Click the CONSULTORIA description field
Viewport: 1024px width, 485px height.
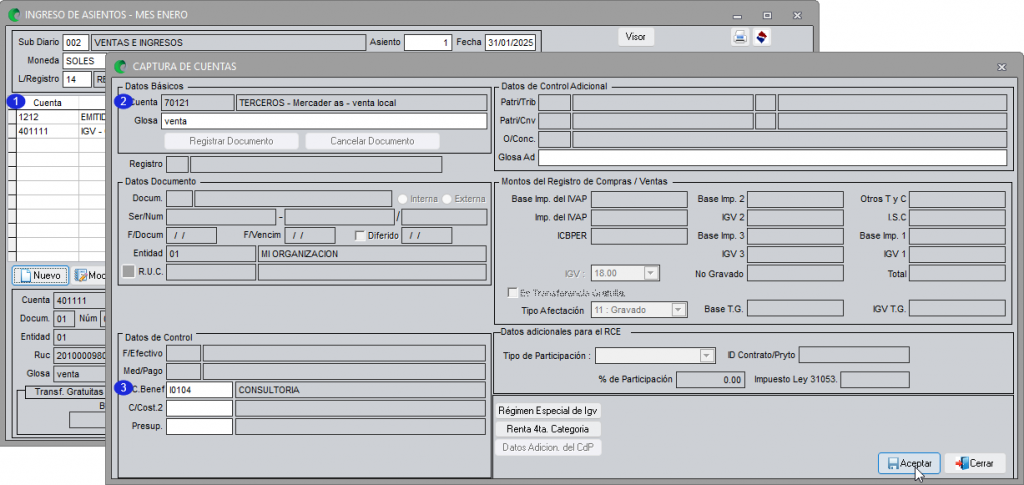click(x=360, y=390)
